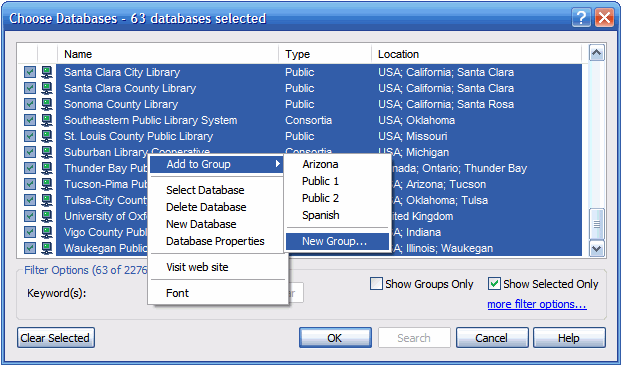Viewport: 623px width, 367px height.
Task: Open Font option in context menu
Action: [177, 293]
